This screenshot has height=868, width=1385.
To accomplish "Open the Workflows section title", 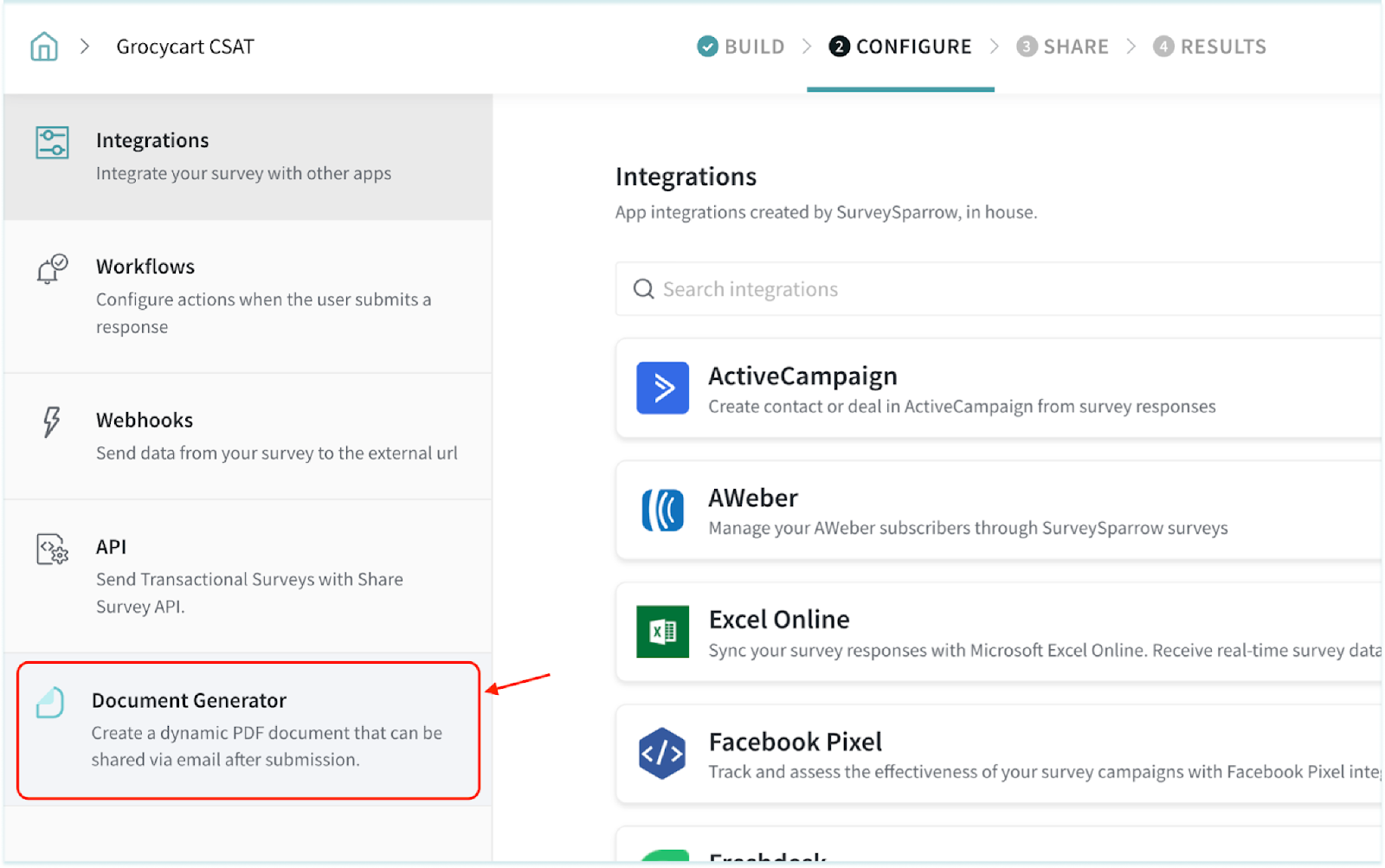I will click(145, 267).
